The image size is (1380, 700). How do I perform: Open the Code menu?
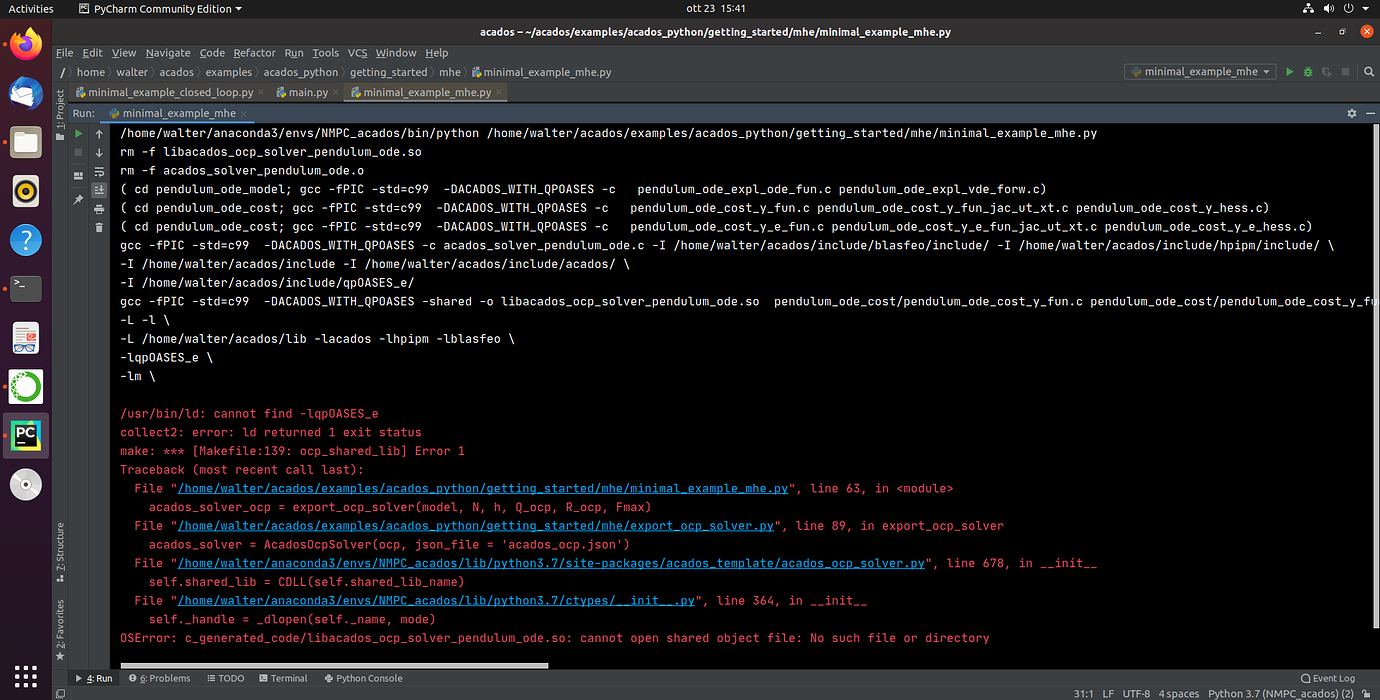pyautogui.click(x=212, y=53)
